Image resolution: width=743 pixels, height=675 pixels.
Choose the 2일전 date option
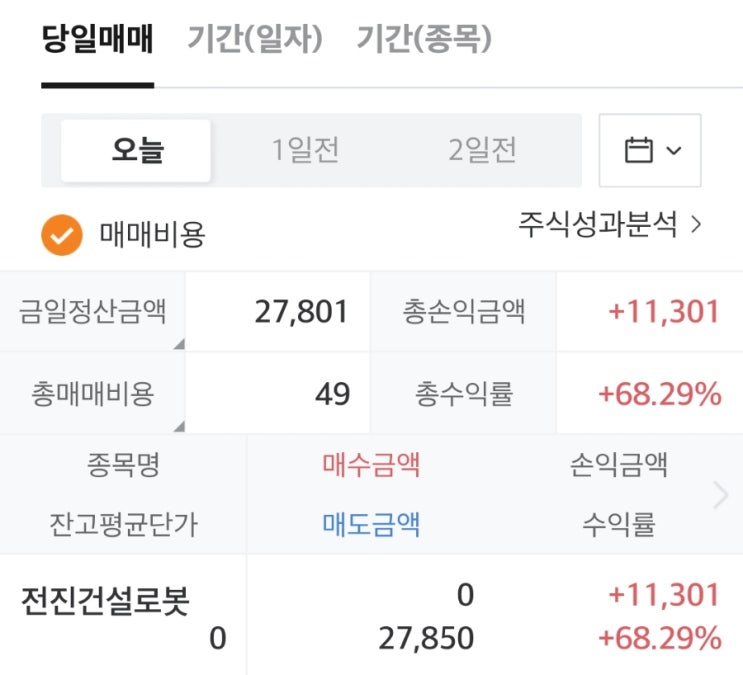point(482,151)
